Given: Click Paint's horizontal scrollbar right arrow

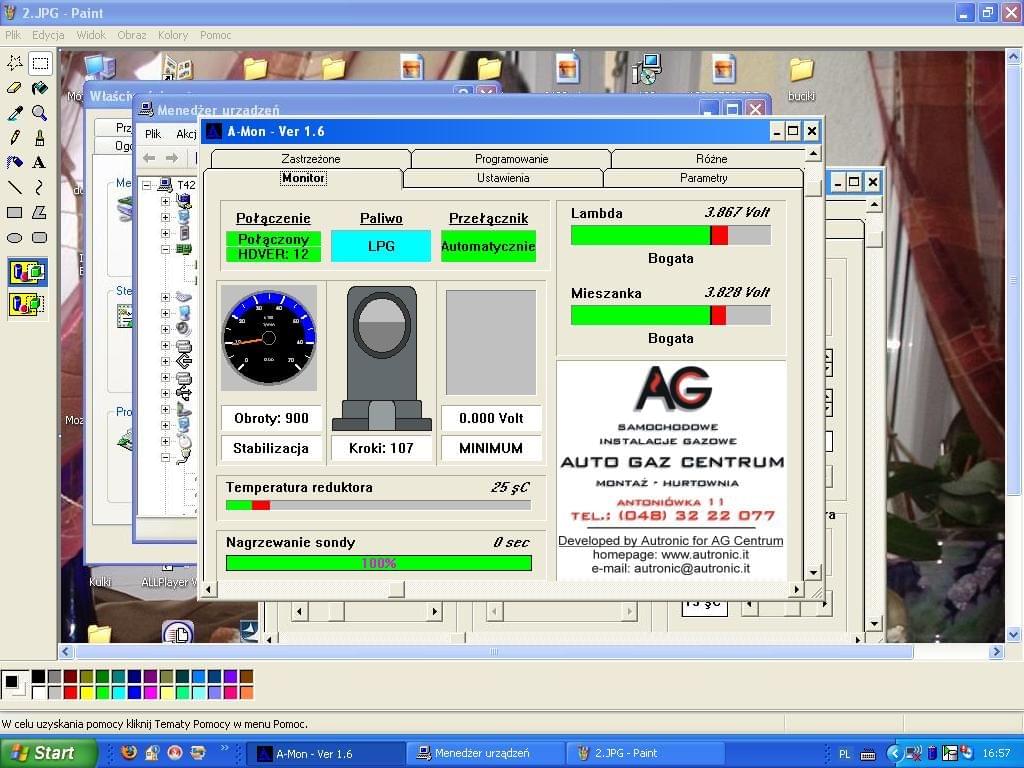Looking at the screenshot, I should coord(996,652).
